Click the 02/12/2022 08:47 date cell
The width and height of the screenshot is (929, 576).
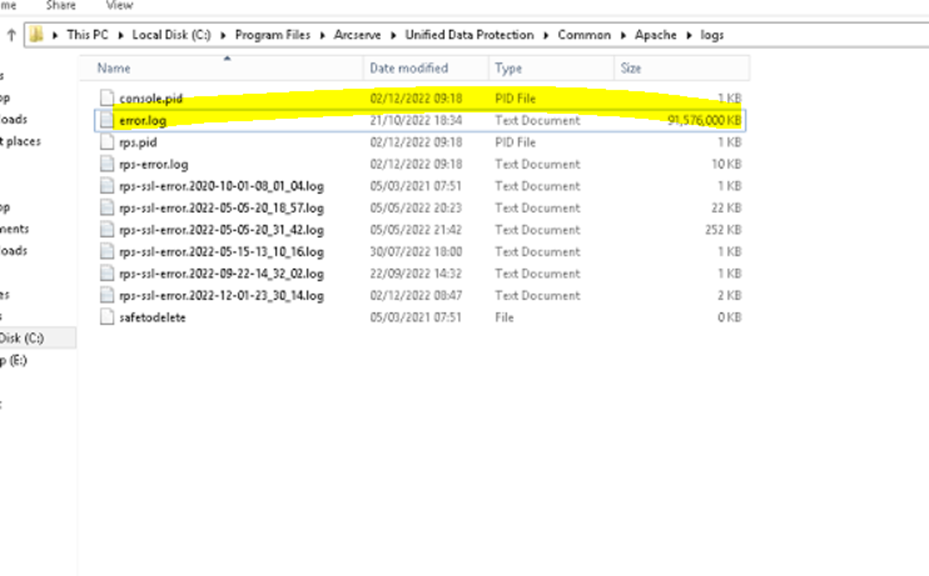(x=416, y=296)
